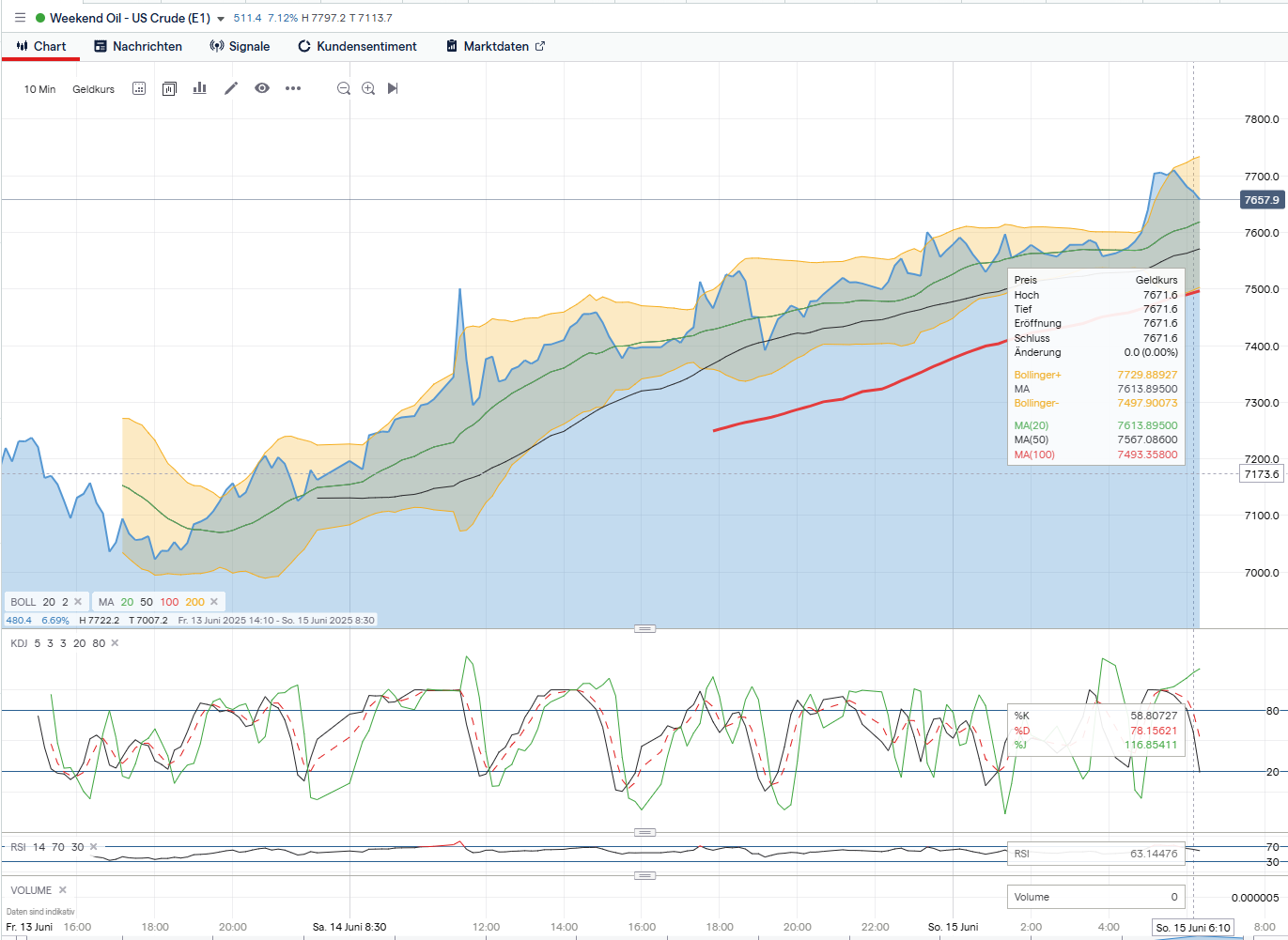Click the time label So. 15 Juni 6:10

click(x=1193, y=928)
